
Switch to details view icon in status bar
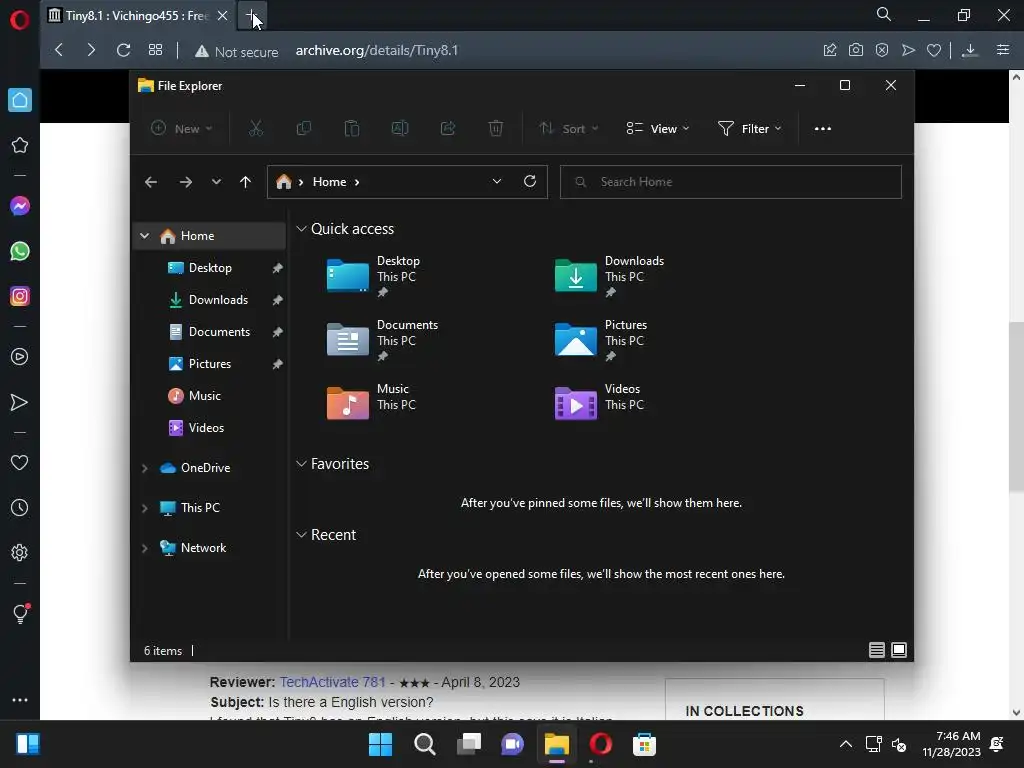point(876,650)
